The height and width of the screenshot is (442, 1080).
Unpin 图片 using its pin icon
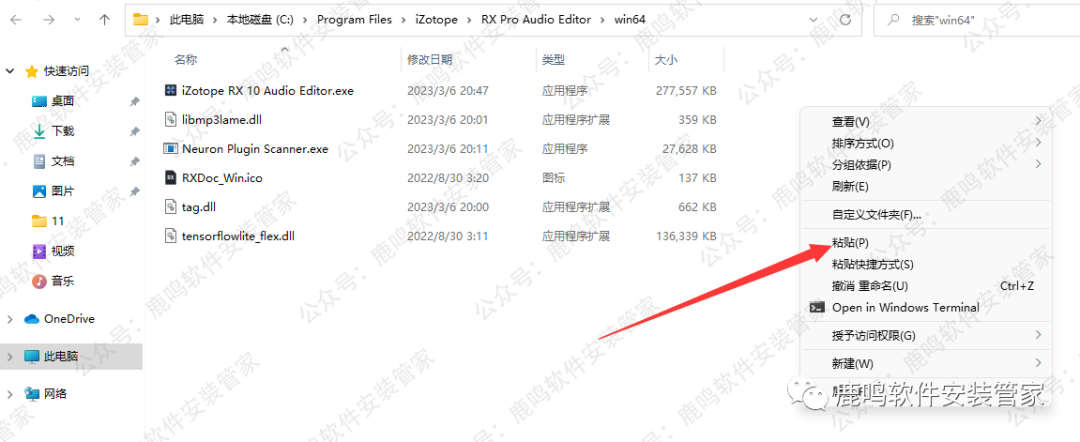click(x=134, y=191)
